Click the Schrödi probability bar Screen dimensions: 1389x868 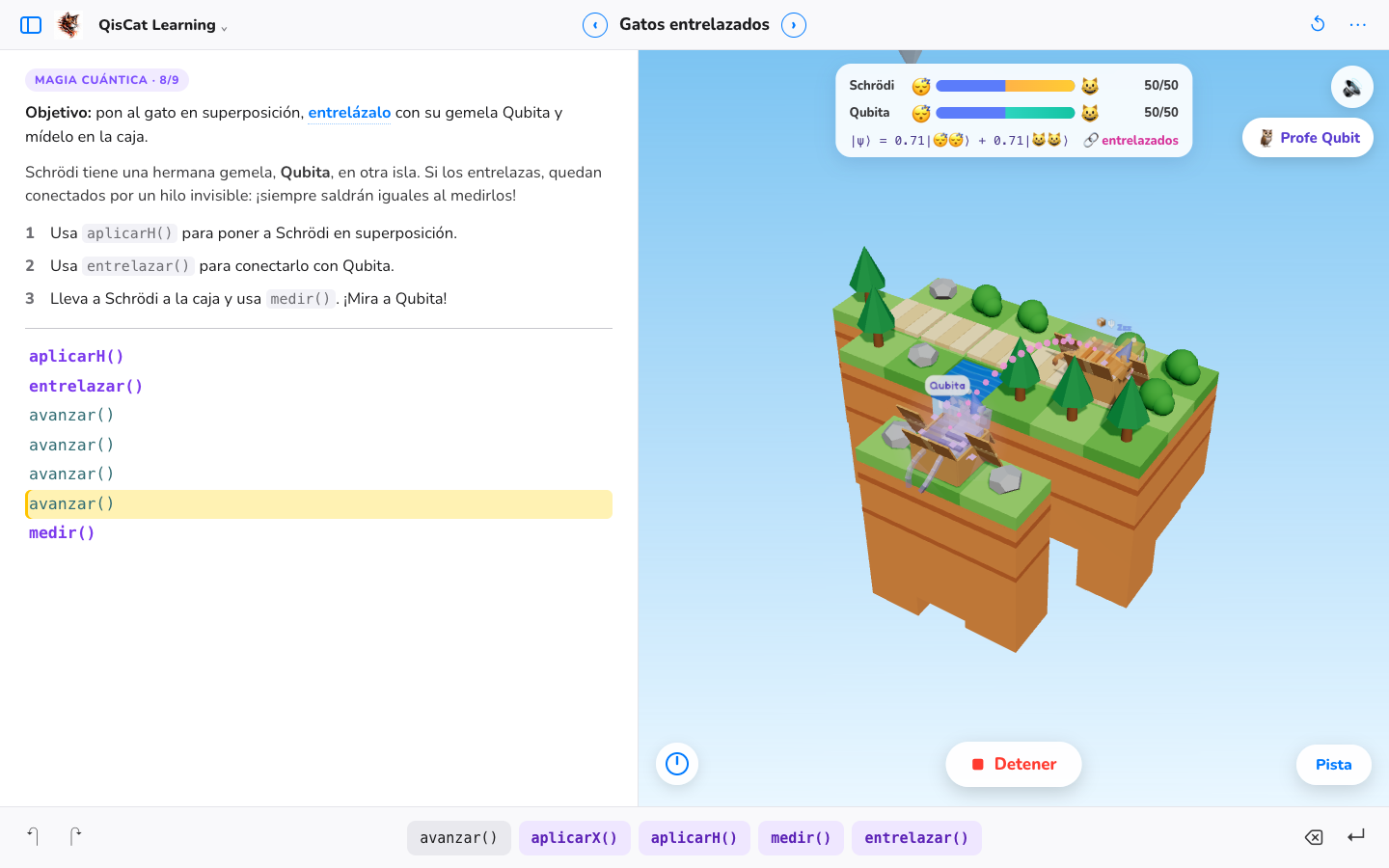[x=1005, y=86]
